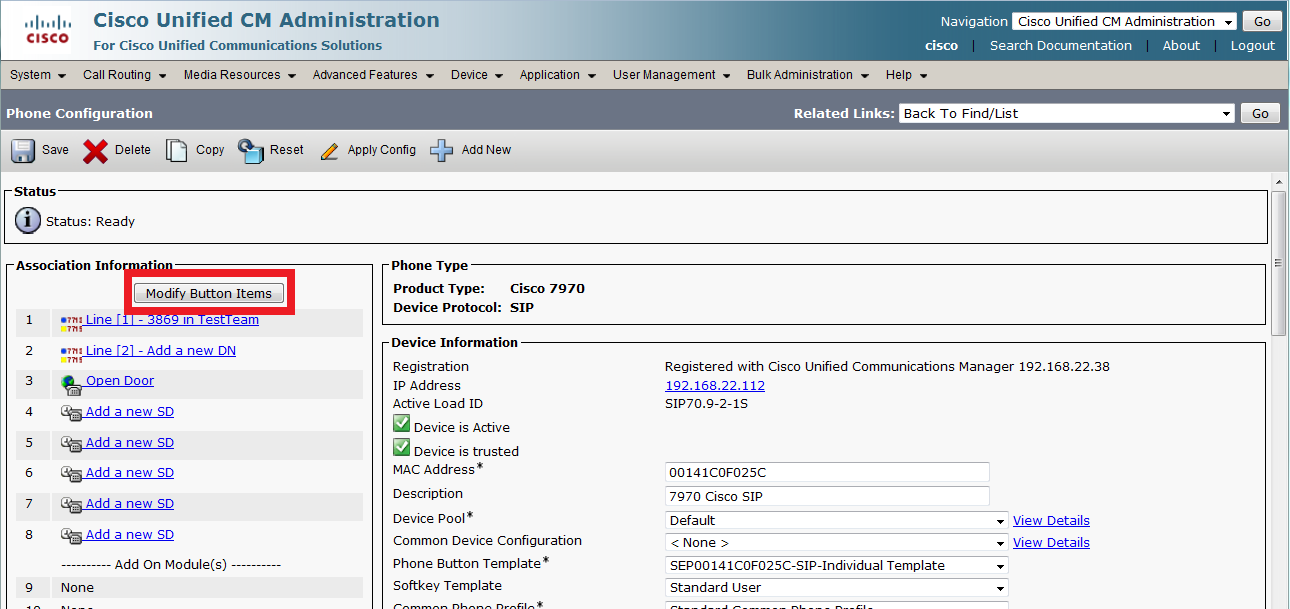Screen dimensions: 1290x609
Task: Open the Device Pool dropdown
Action: tap(836, 520)
